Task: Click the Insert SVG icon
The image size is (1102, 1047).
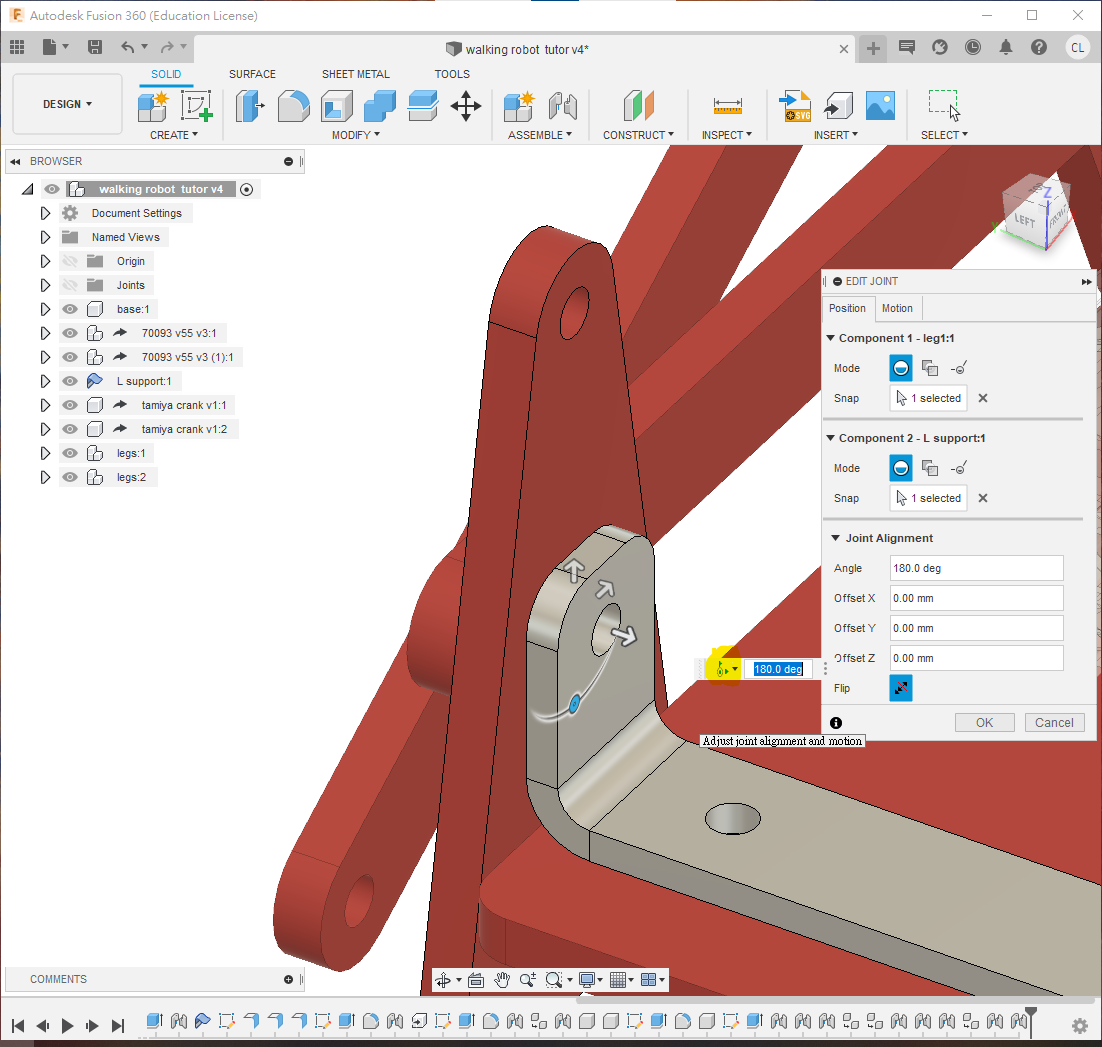Action: click(x=795, y=106)
